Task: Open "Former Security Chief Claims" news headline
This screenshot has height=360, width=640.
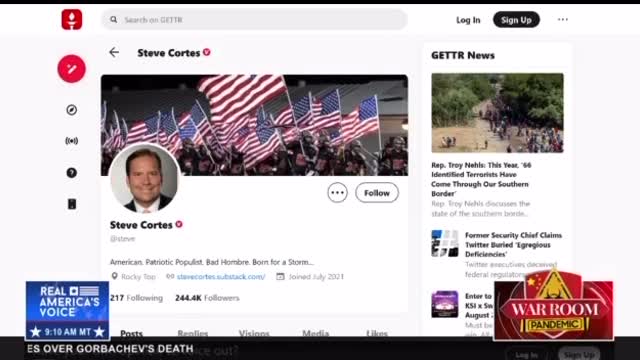Action: 513,244
